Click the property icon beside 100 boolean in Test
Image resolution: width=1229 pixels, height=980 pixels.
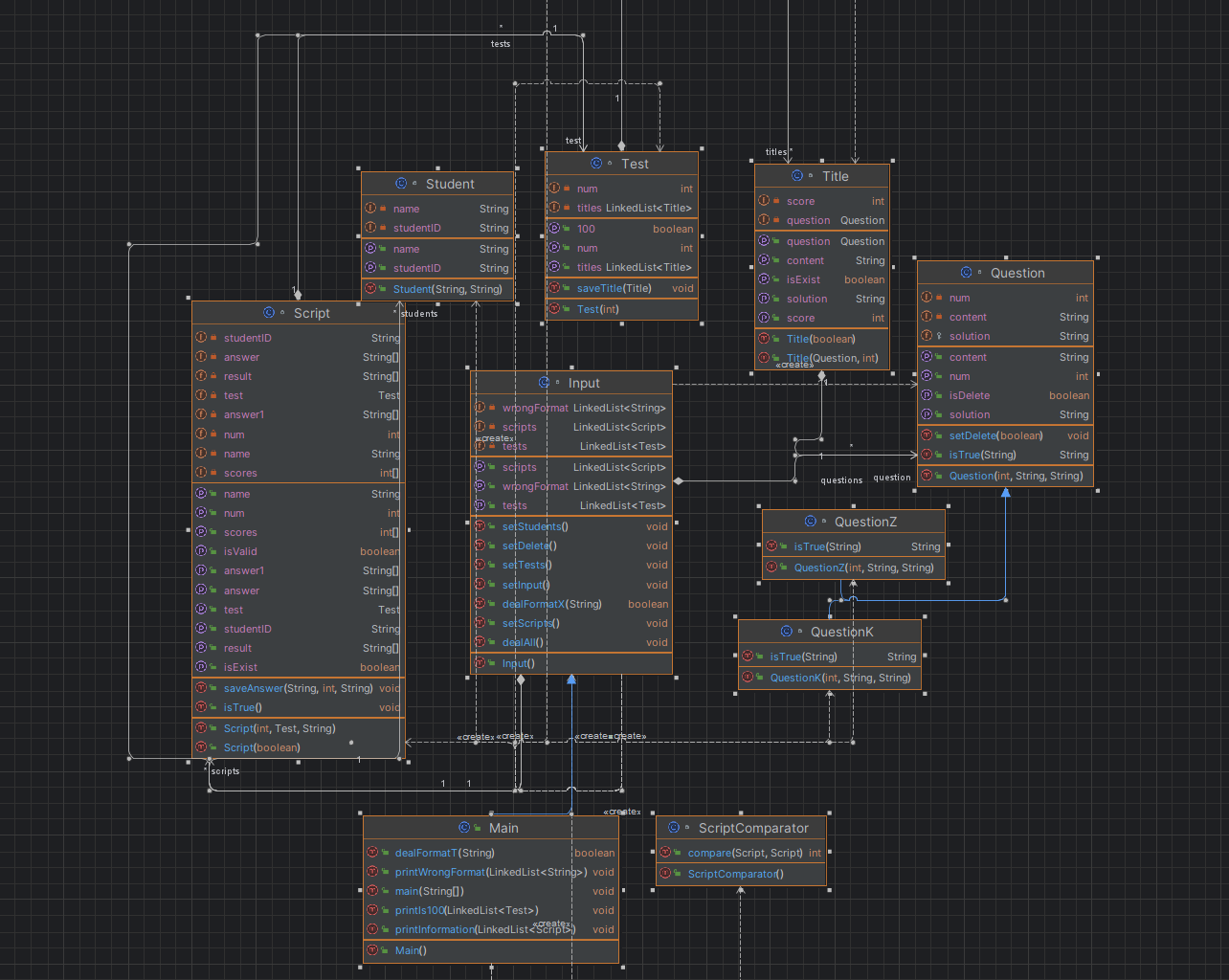(x=553, y=229)
